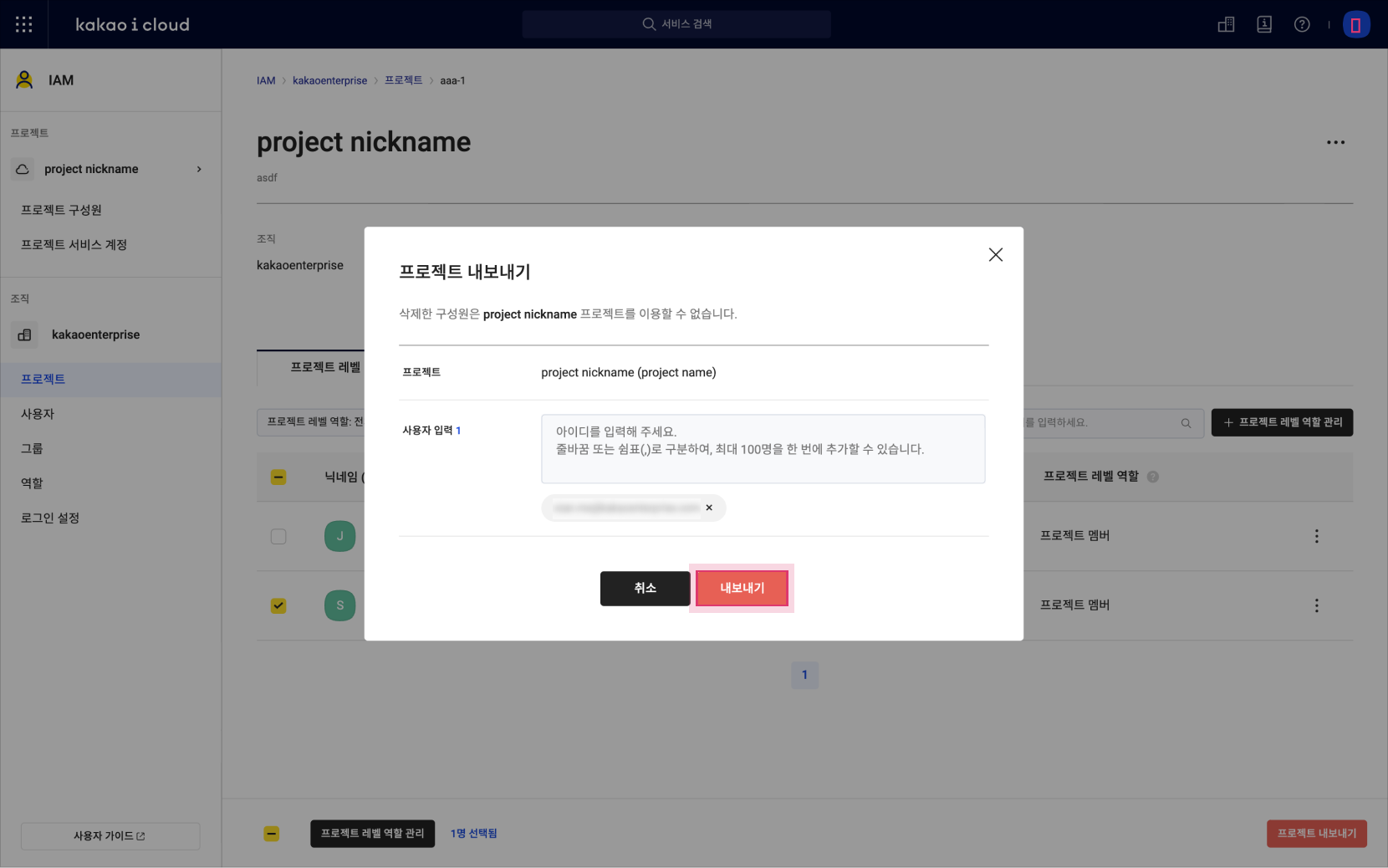Viewport: 1388px width, 868px height.
Task: Open the project more options ellipsis
Action: pos(1335,142)
